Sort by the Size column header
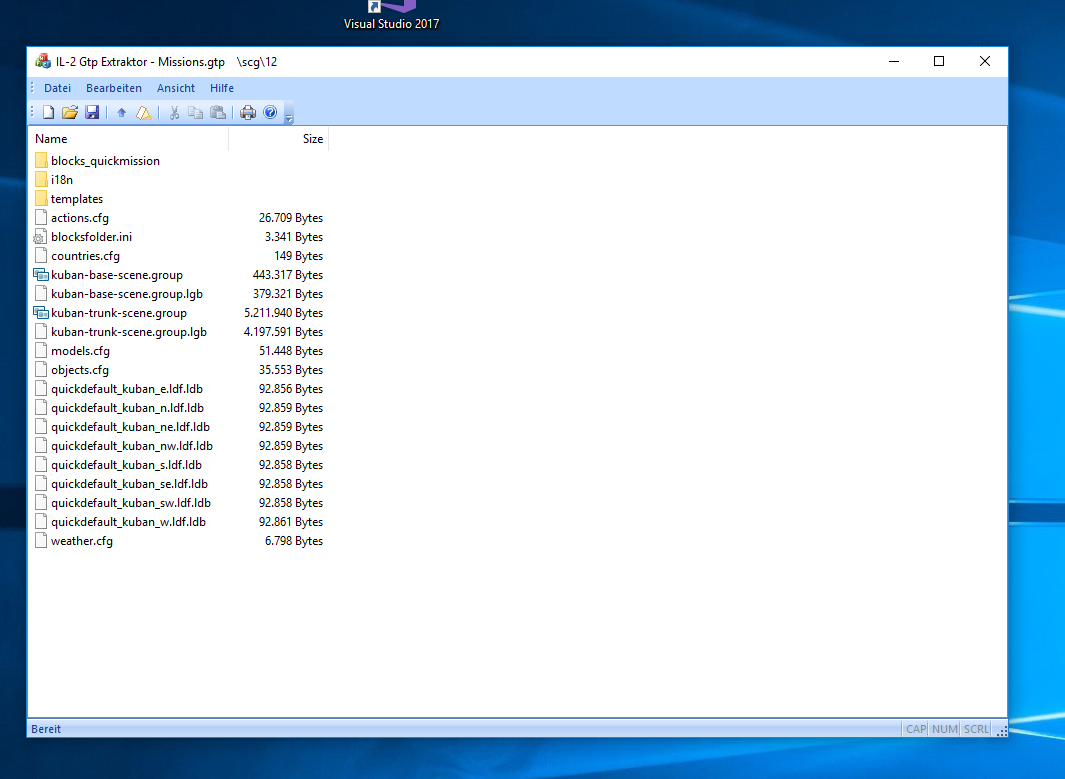The width and height of the screenshot is (1065, 779). [x=278, y=139]
